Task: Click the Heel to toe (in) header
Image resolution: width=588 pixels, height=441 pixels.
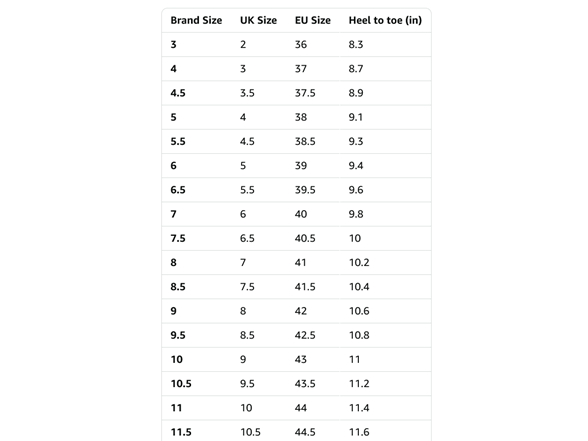Action: (x=385, y=20)
